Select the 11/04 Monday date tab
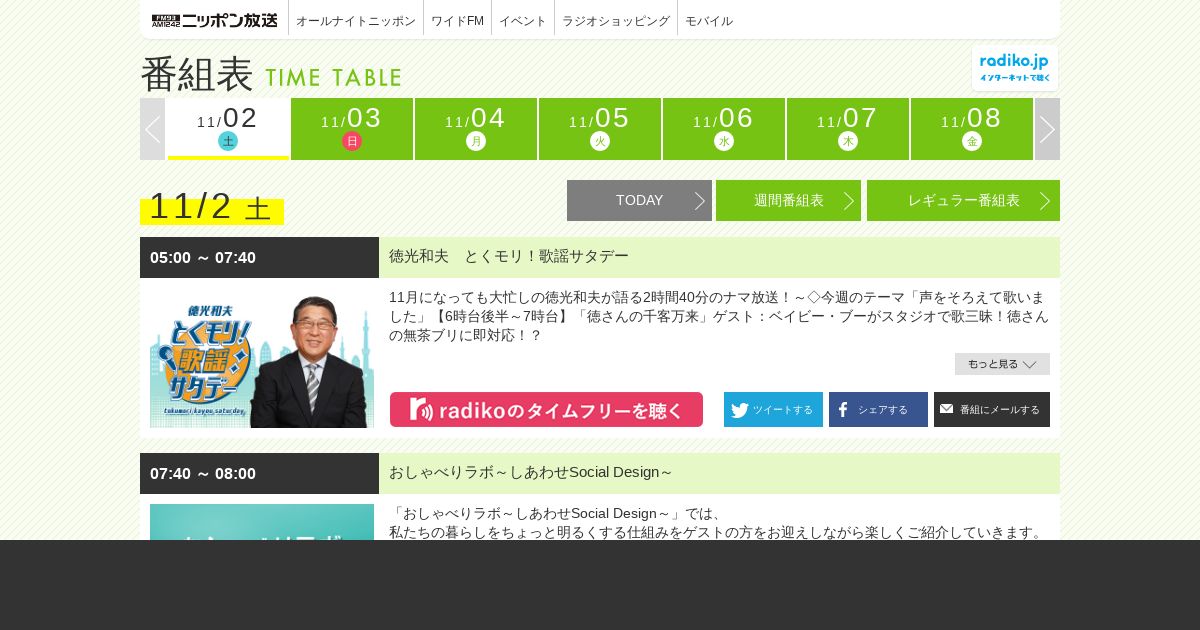This screenshot has width=1200, height=630. 476,129
